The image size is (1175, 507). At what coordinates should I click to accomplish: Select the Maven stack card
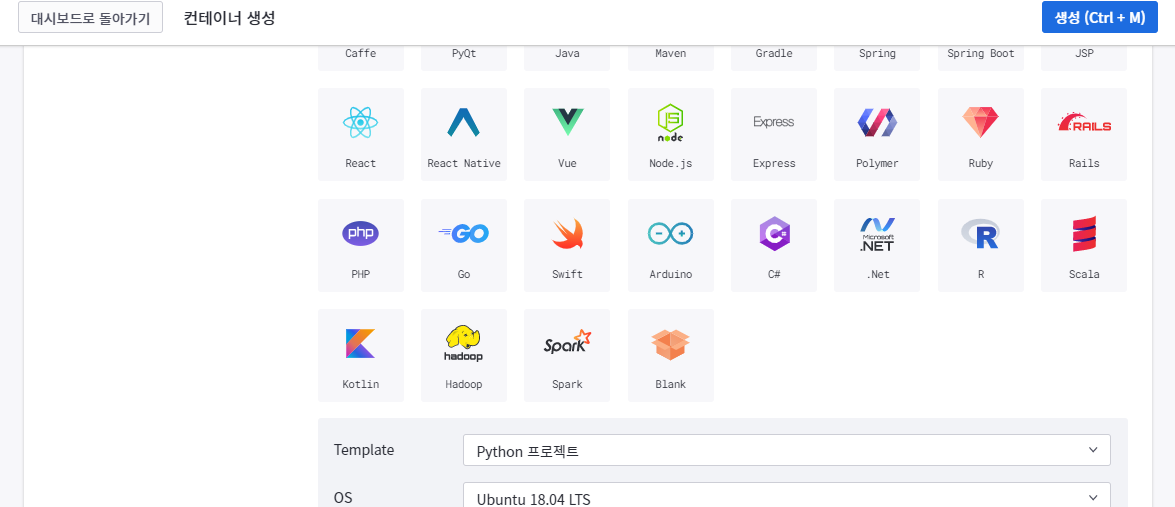[x=671, y=58]
